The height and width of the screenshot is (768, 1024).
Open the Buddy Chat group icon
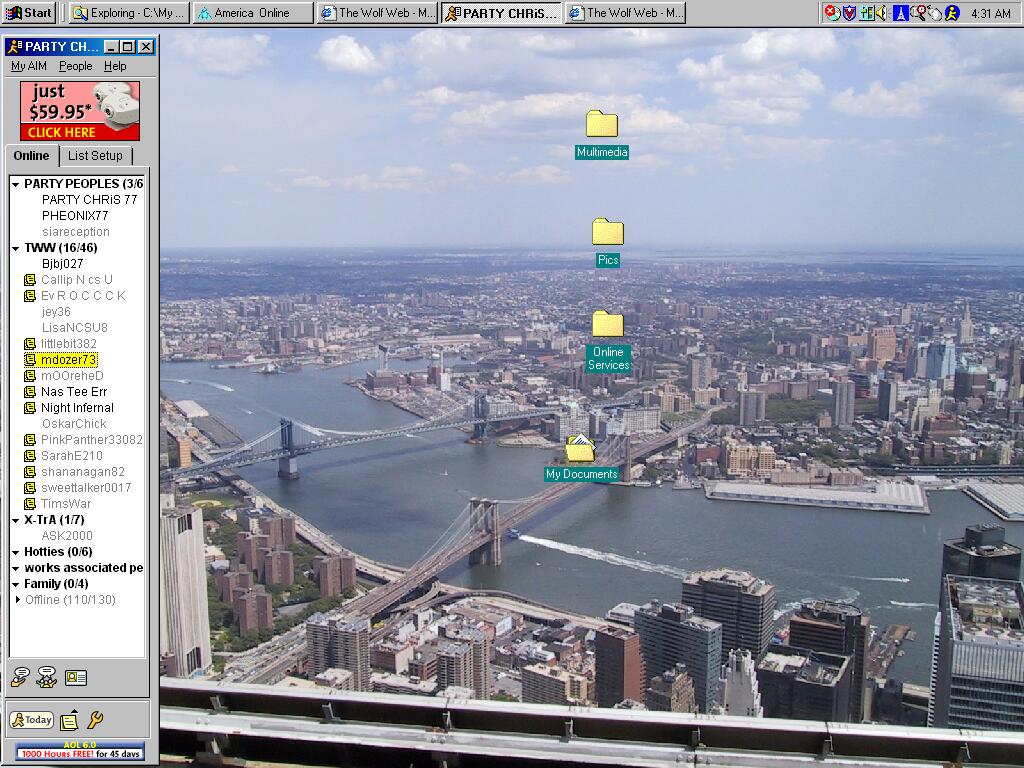pos(46,677)
